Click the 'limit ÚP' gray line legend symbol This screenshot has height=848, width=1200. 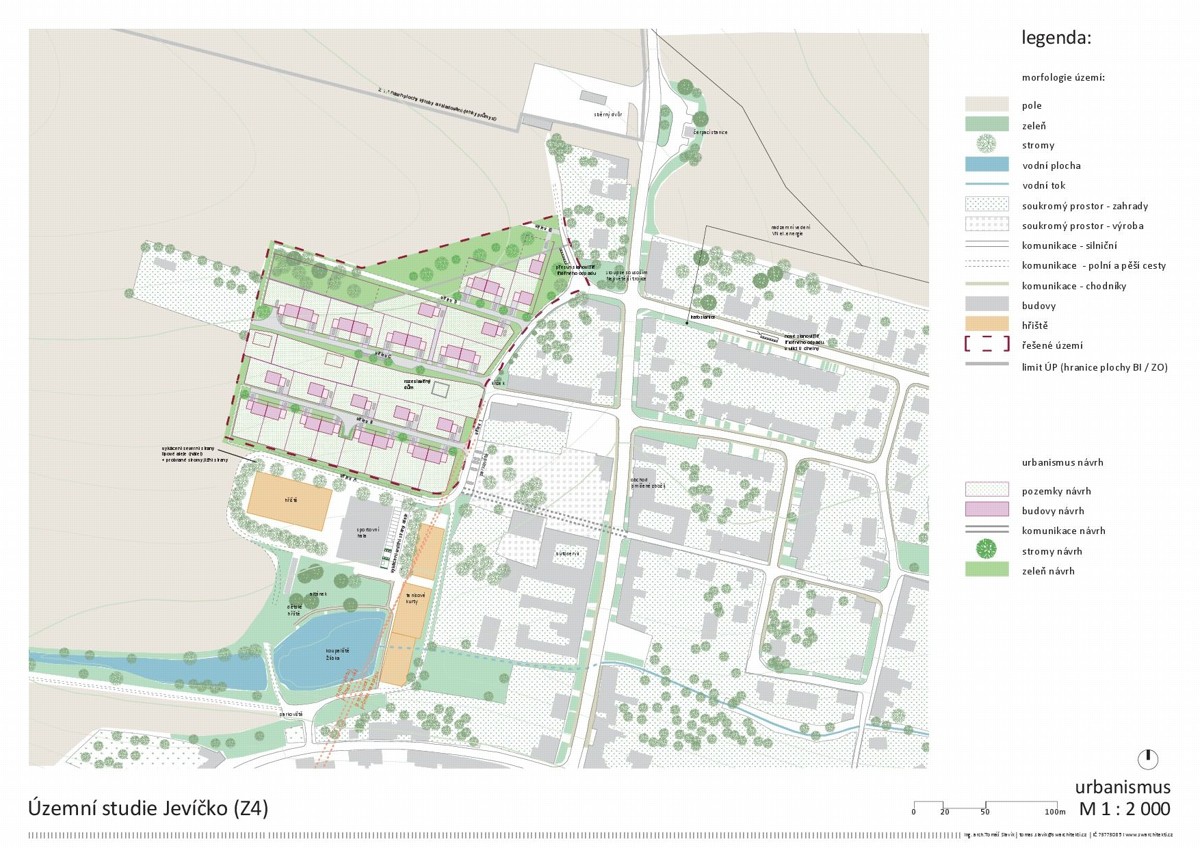pyautogui.click(x=986, y=367)
